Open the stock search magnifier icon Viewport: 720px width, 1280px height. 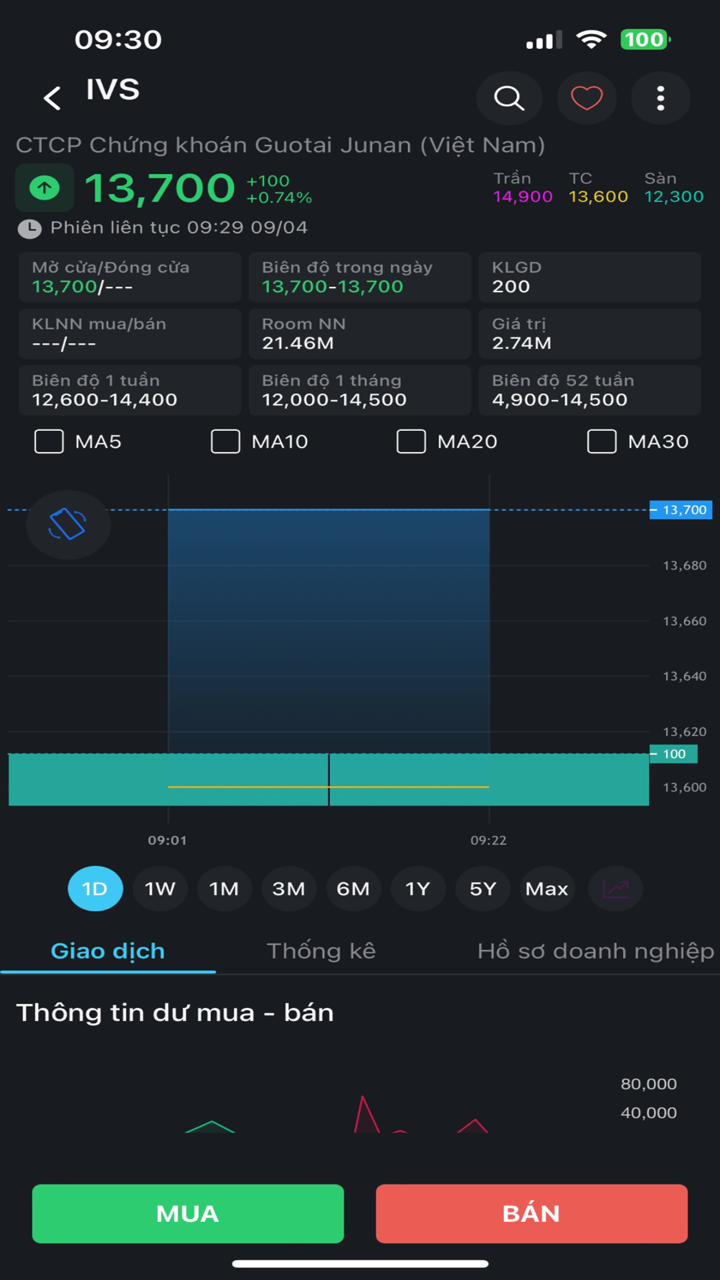[509, 98]
